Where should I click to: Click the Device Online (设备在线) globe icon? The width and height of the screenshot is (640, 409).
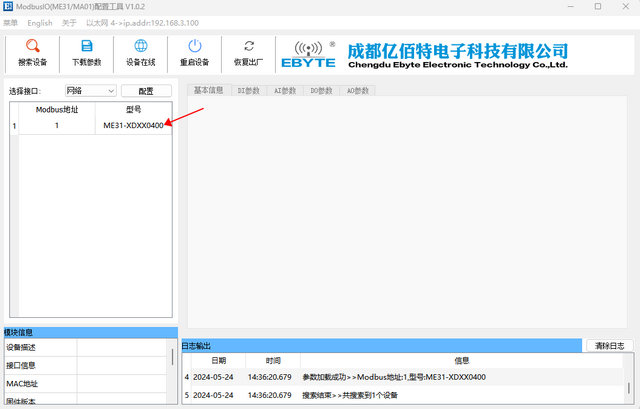[141, 46]
